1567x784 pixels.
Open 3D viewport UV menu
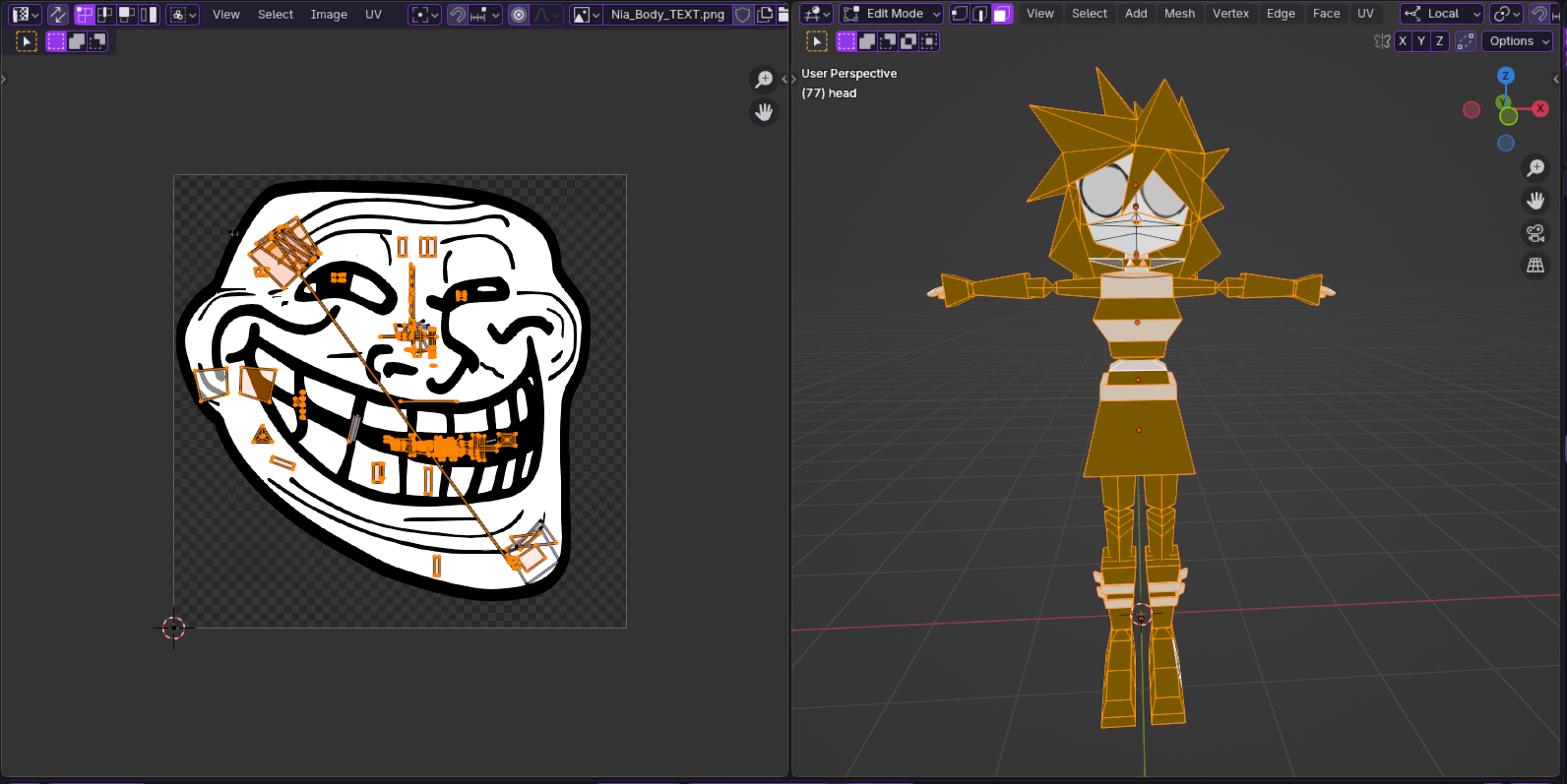1365,14
